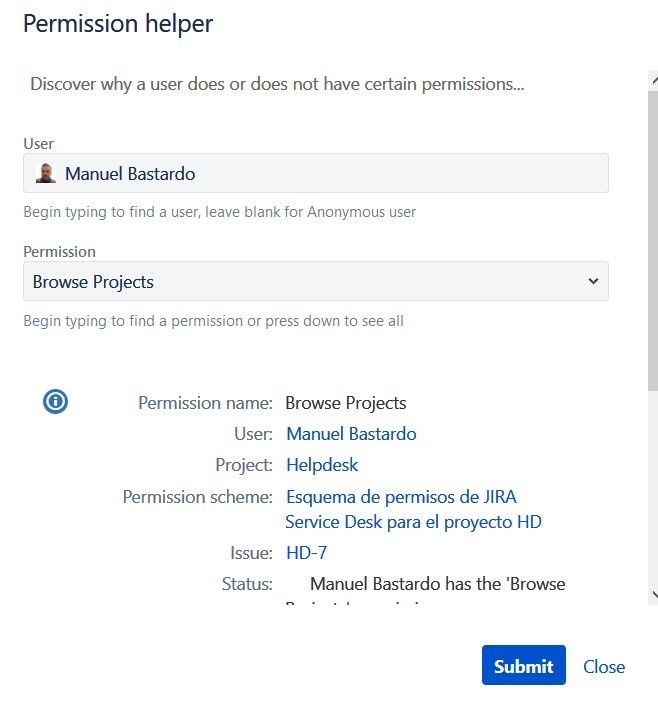Click the blue information icon
658x706 pixels.
pyautogui.click(x=55, y=401)
